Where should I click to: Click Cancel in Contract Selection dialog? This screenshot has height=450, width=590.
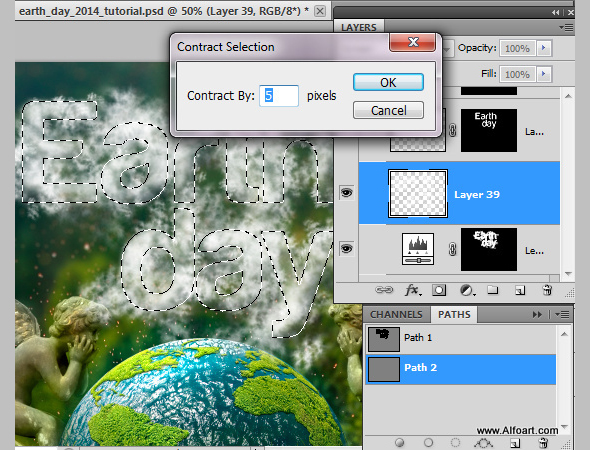pyautogui.click(x=388, y=110)
